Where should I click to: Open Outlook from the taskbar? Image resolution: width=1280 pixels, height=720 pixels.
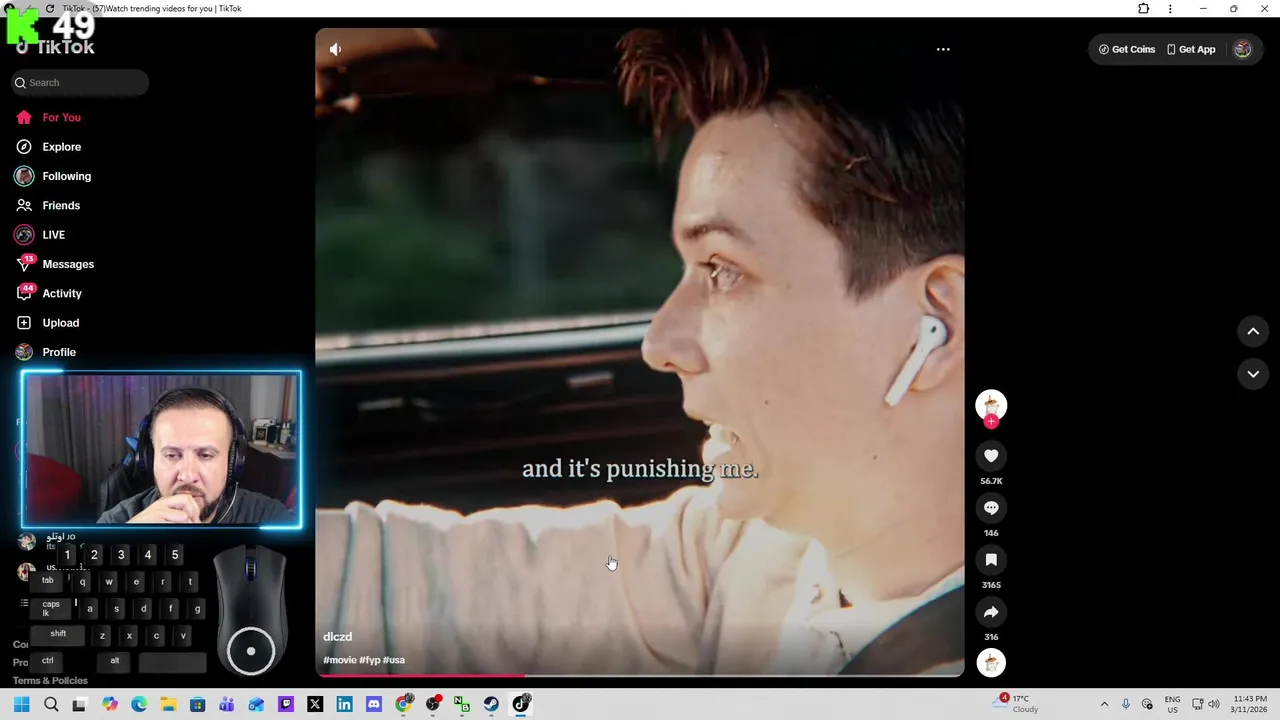click(x=256, y=704)
